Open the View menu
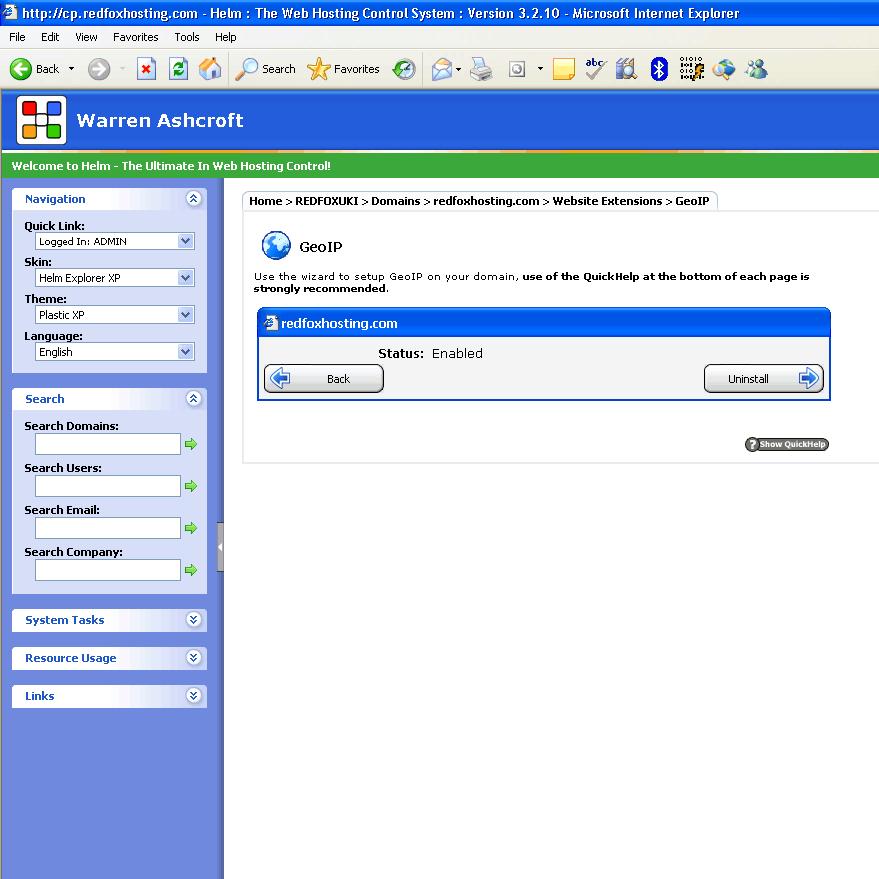This screenshot has width=879, height=879. pyautogui.click(x=86, y=37)
